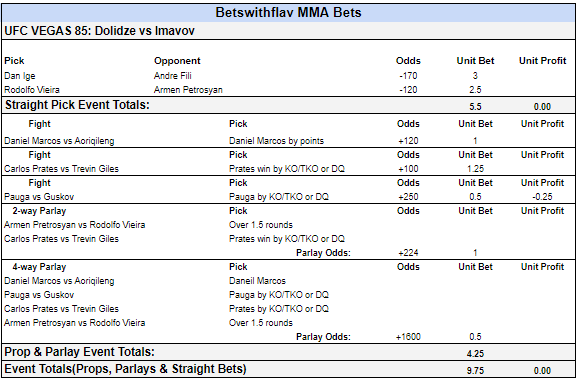
Task: Click the +250 odds cell
Action: (408, 197)
